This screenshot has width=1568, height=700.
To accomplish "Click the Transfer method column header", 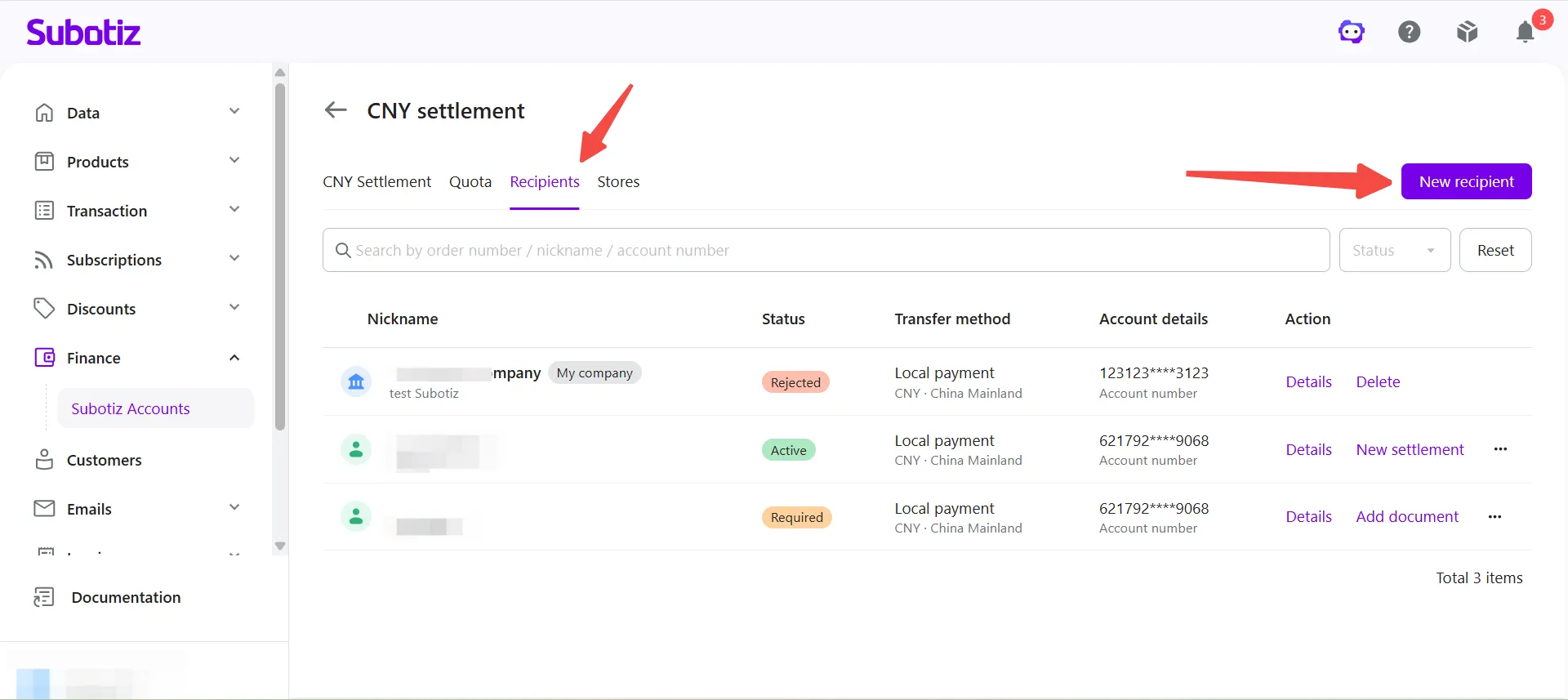I will pyautogui.click(x=951, y=319).
